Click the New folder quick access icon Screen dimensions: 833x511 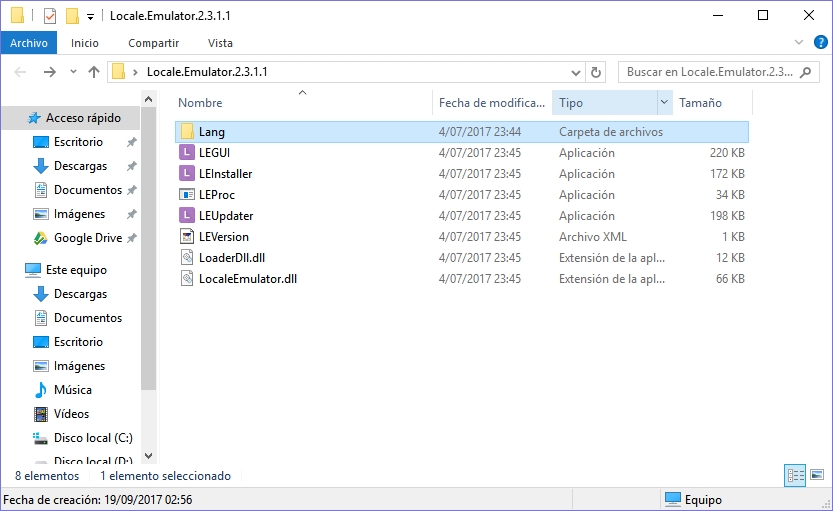tap(72, 16)
